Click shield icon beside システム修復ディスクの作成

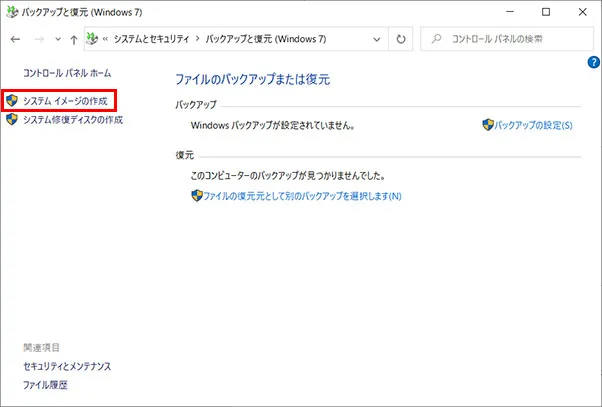pyautogui.click(x=12, y=119)
